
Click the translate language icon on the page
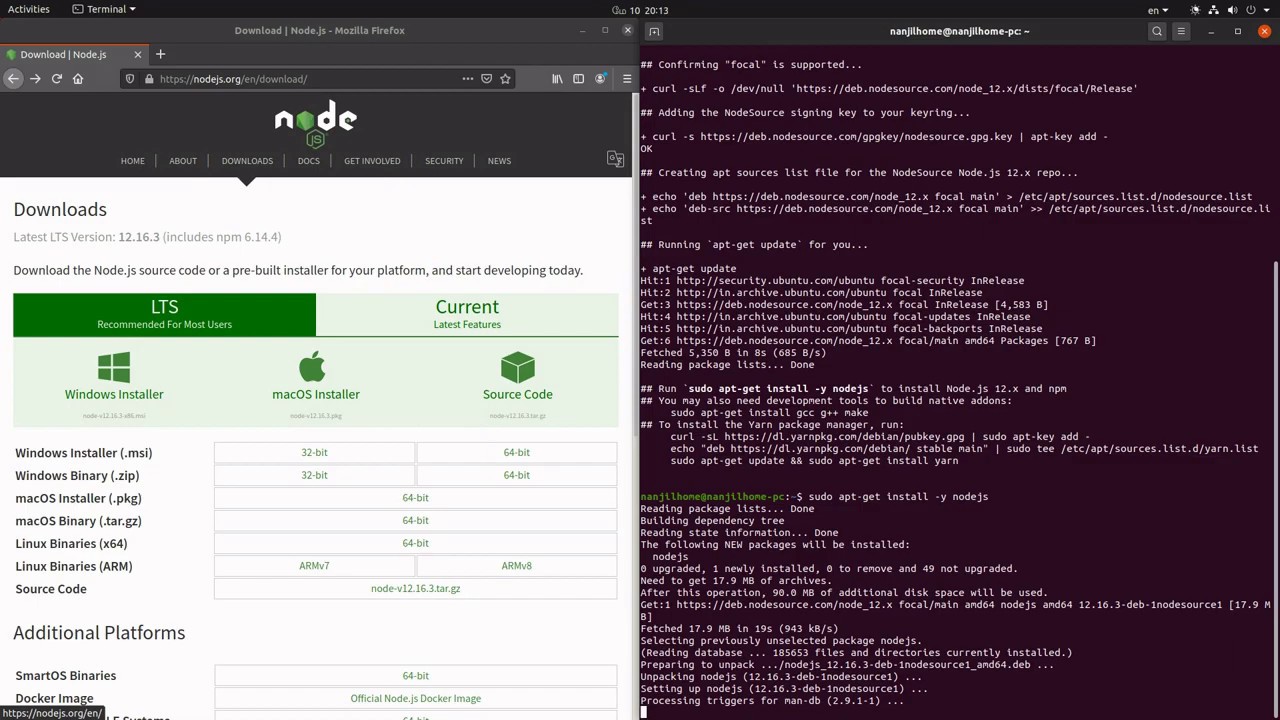(x=615, y=160)
